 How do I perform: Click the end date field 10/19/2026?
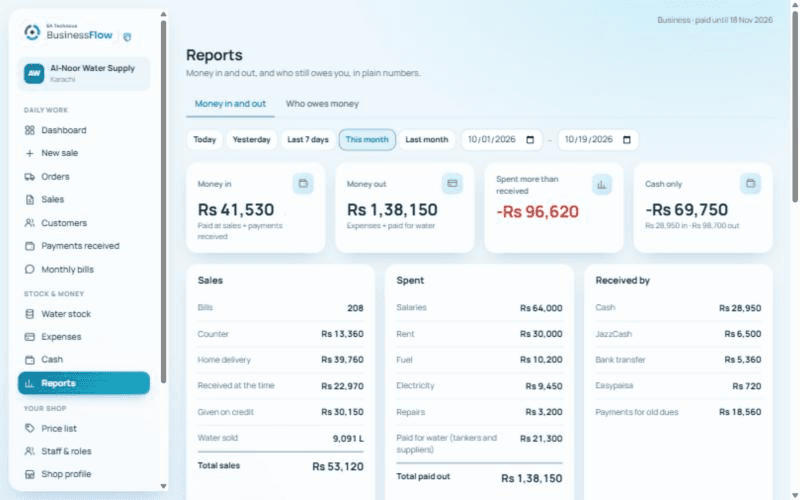[598, 140]
